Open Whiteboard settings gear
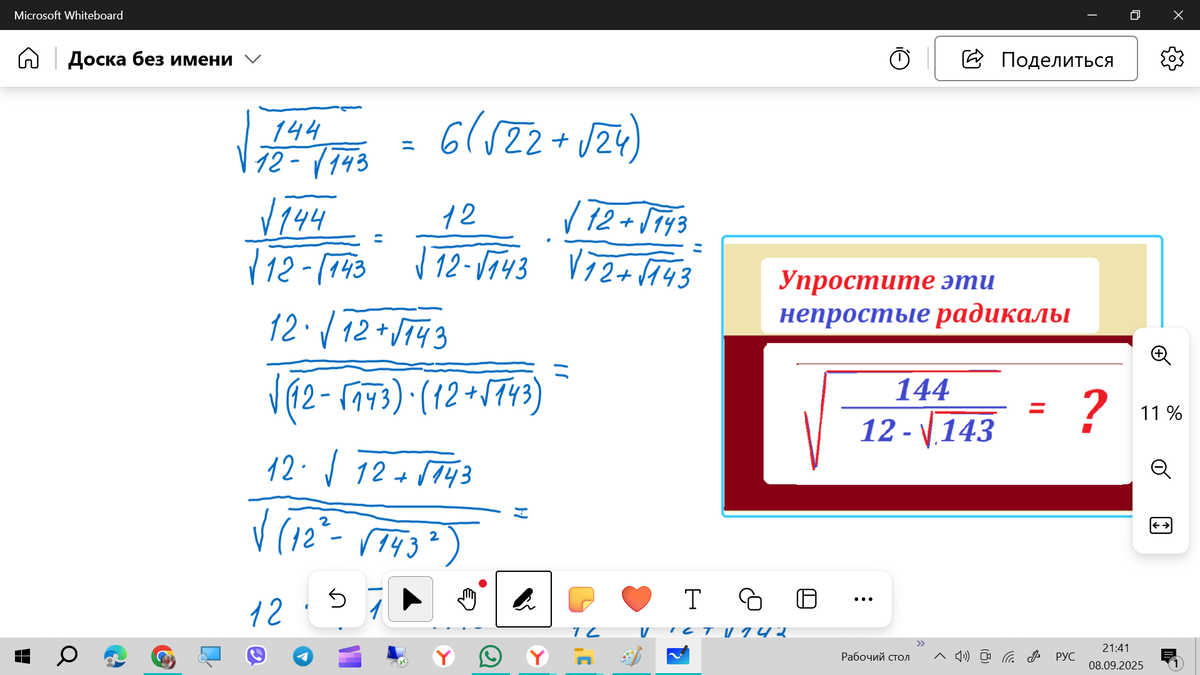This screenshot has width=1200, height=675. (x=1171, y=58)
